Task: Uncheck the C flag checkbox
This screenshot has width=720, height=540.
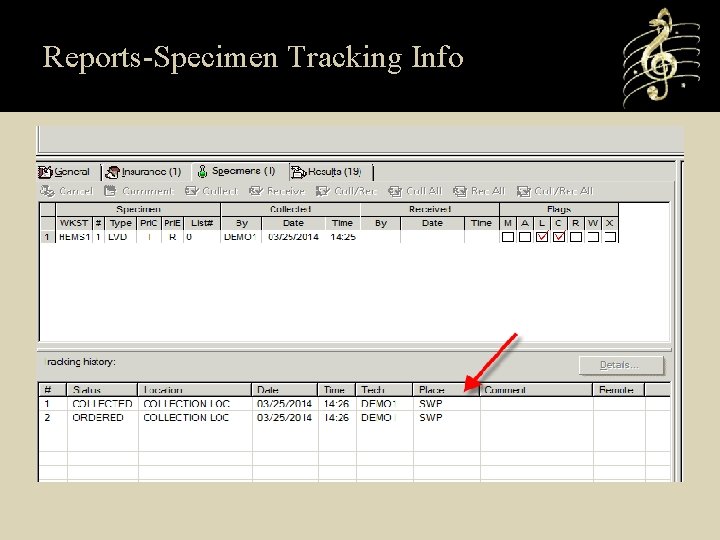Action: 559,237
